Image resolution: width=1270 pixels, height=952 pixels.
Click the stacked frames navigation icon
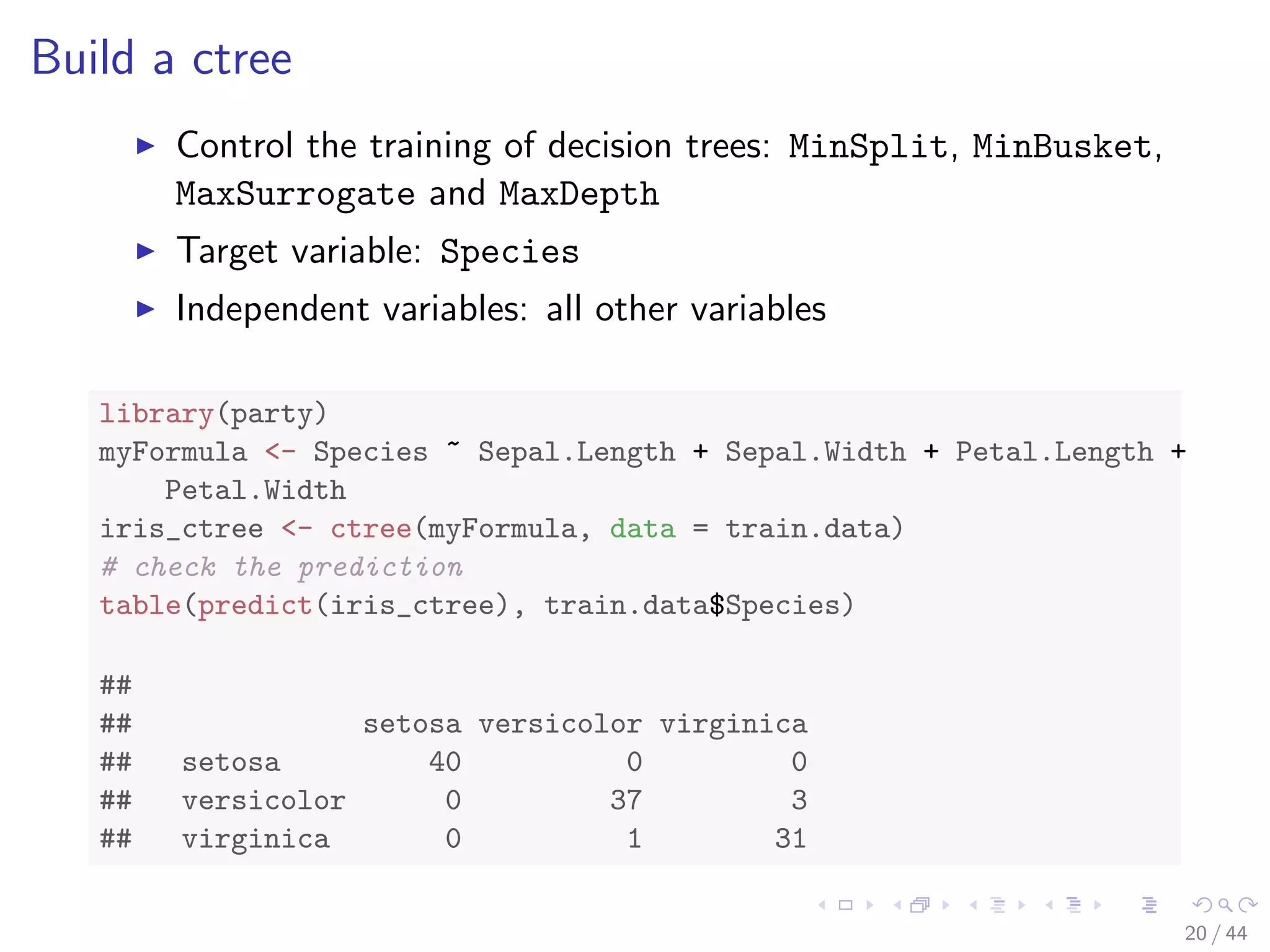(x=920, y=905)
